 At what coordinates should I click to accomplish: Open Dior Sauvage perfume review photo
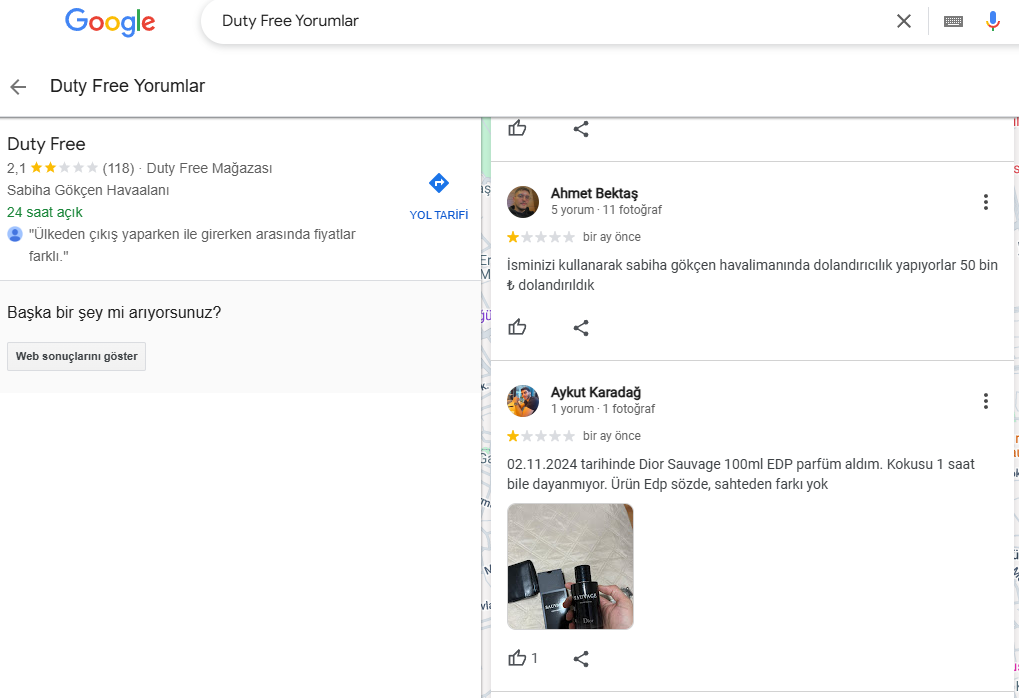tap(570, 566)
